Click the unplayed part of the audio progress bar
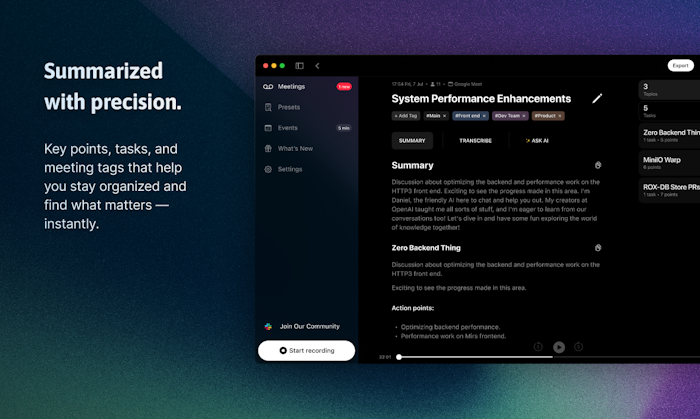The image size is (700, 419). tap(626, 357)
